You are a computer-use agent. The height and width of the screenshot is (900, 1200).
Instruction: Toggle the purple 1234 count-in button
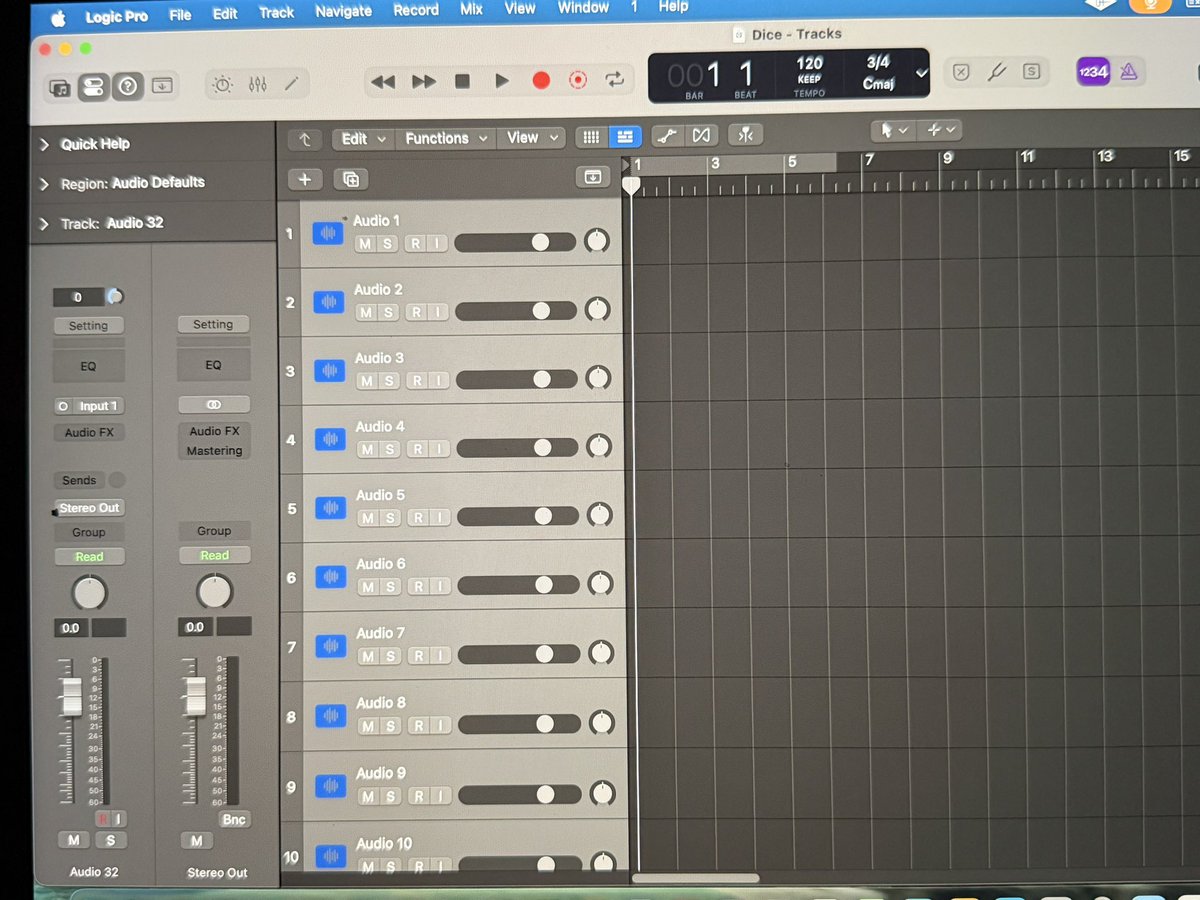pyautogui.click(x=1093, y=72)
